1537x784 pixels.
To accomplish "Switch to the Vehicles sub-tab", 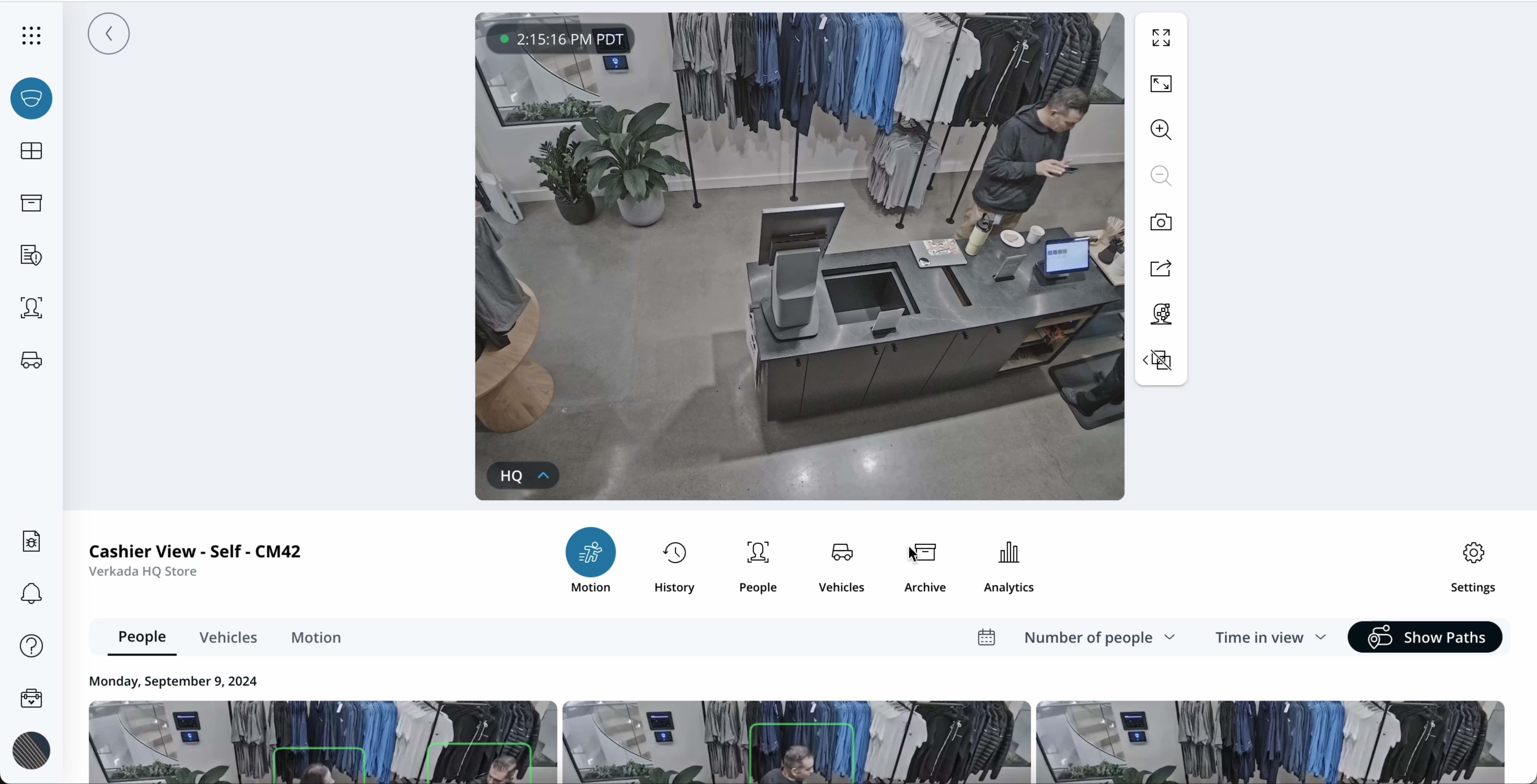I will click(228, 637).
